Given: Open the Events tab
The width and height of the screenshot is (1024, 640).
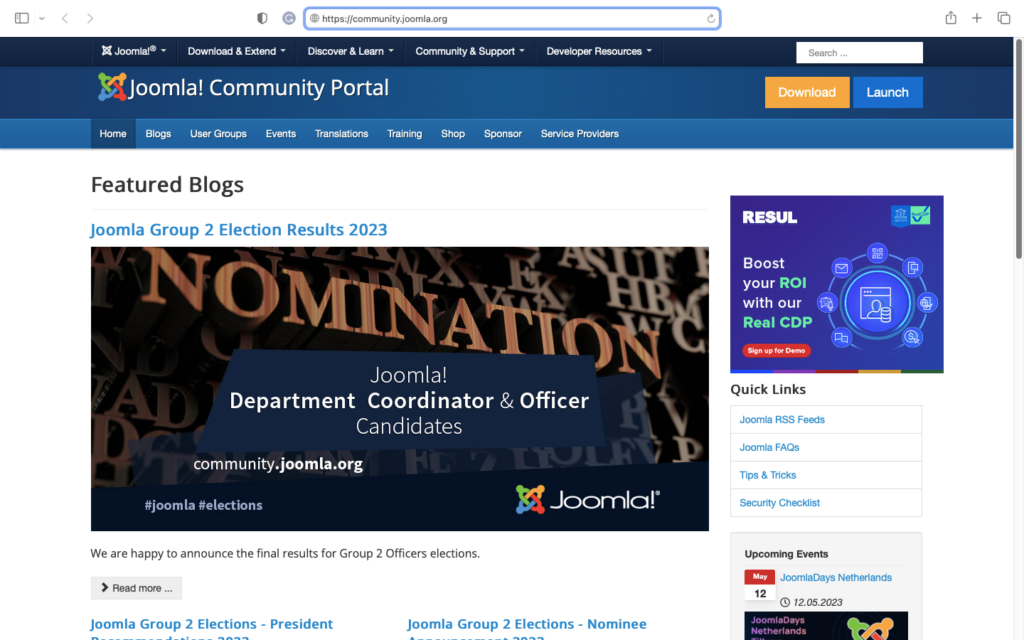Looking at the screenshot, I should pyautogui.click(x=281, y=134).
